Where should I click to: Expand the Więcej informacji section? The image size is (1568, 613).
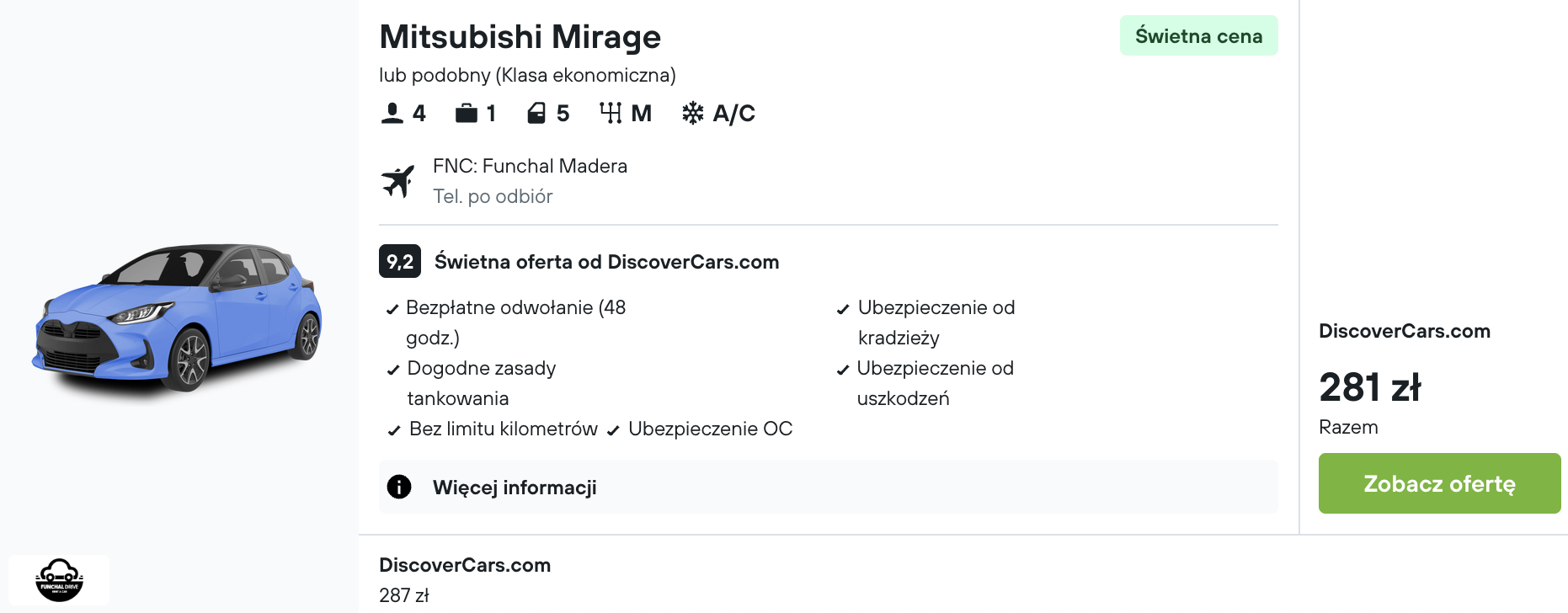click(x=514, y=488)
